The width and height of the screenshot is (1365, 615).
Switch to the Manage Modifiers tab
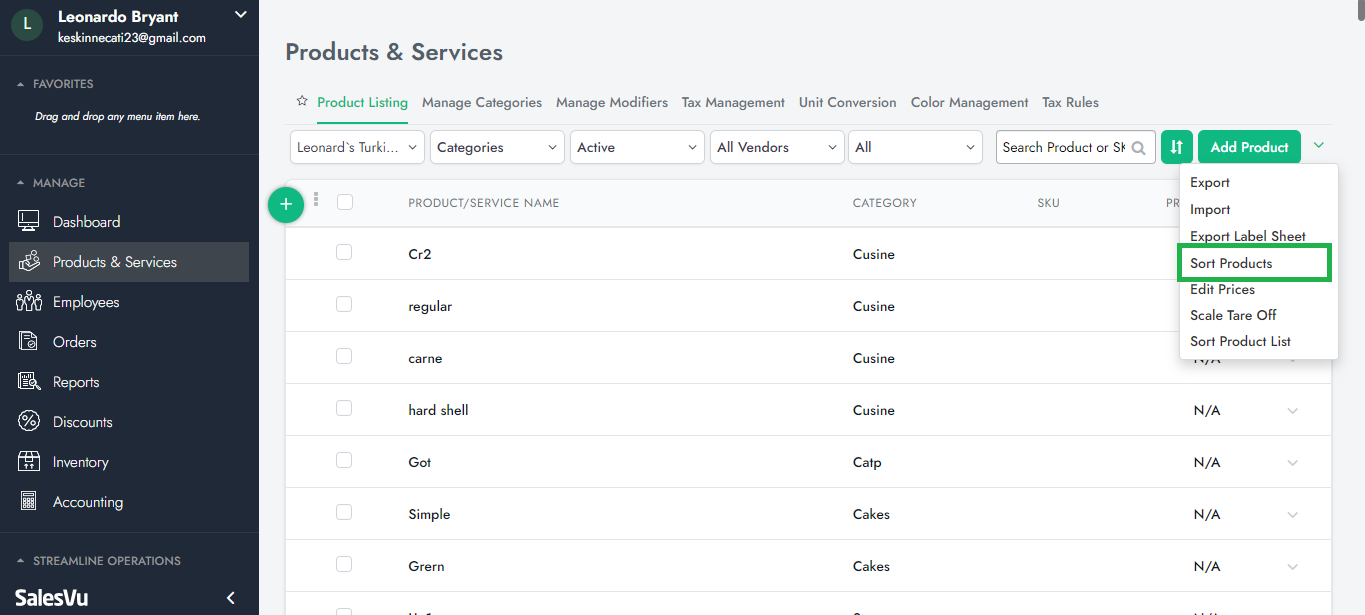pyautogui.click(x=611, y=102)
